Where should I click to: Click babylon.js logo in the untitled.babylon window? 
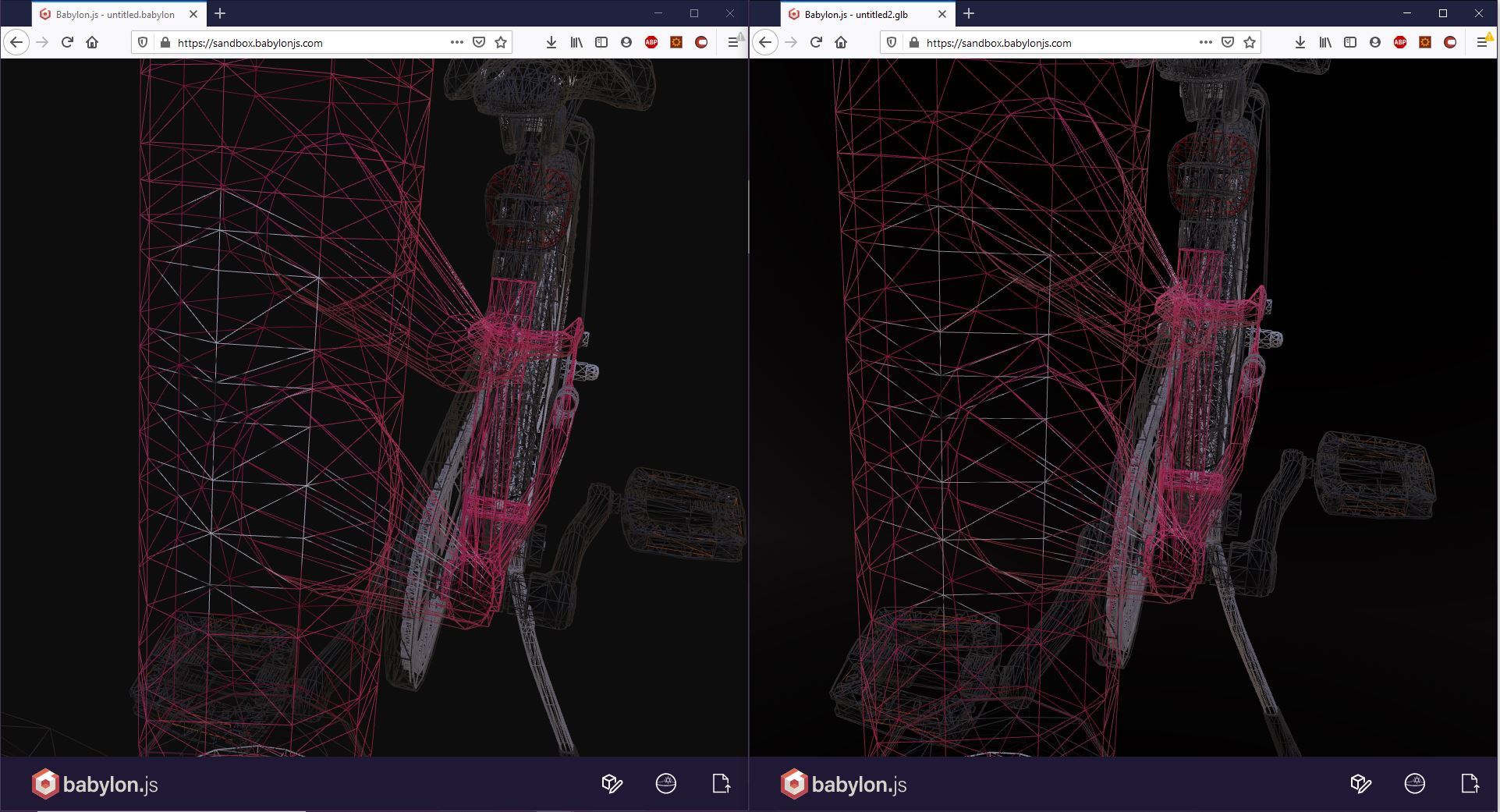pyautogui.click(x=94, y=784)
